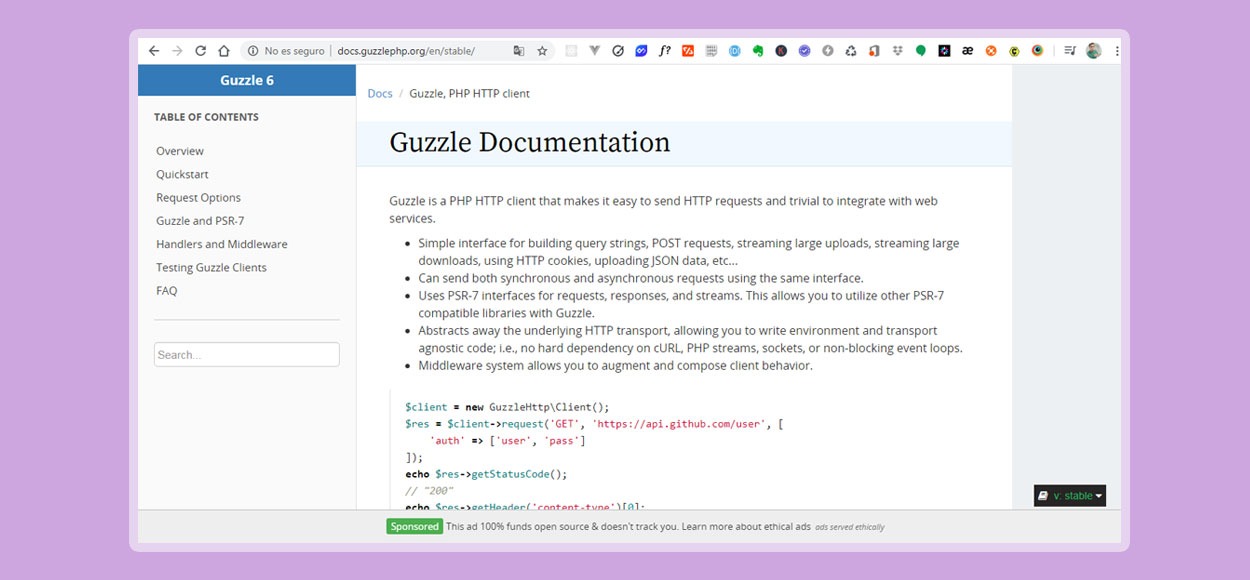1250x580 pixels.
Task: Click the translate page icon in address bar
Action: 518,51
